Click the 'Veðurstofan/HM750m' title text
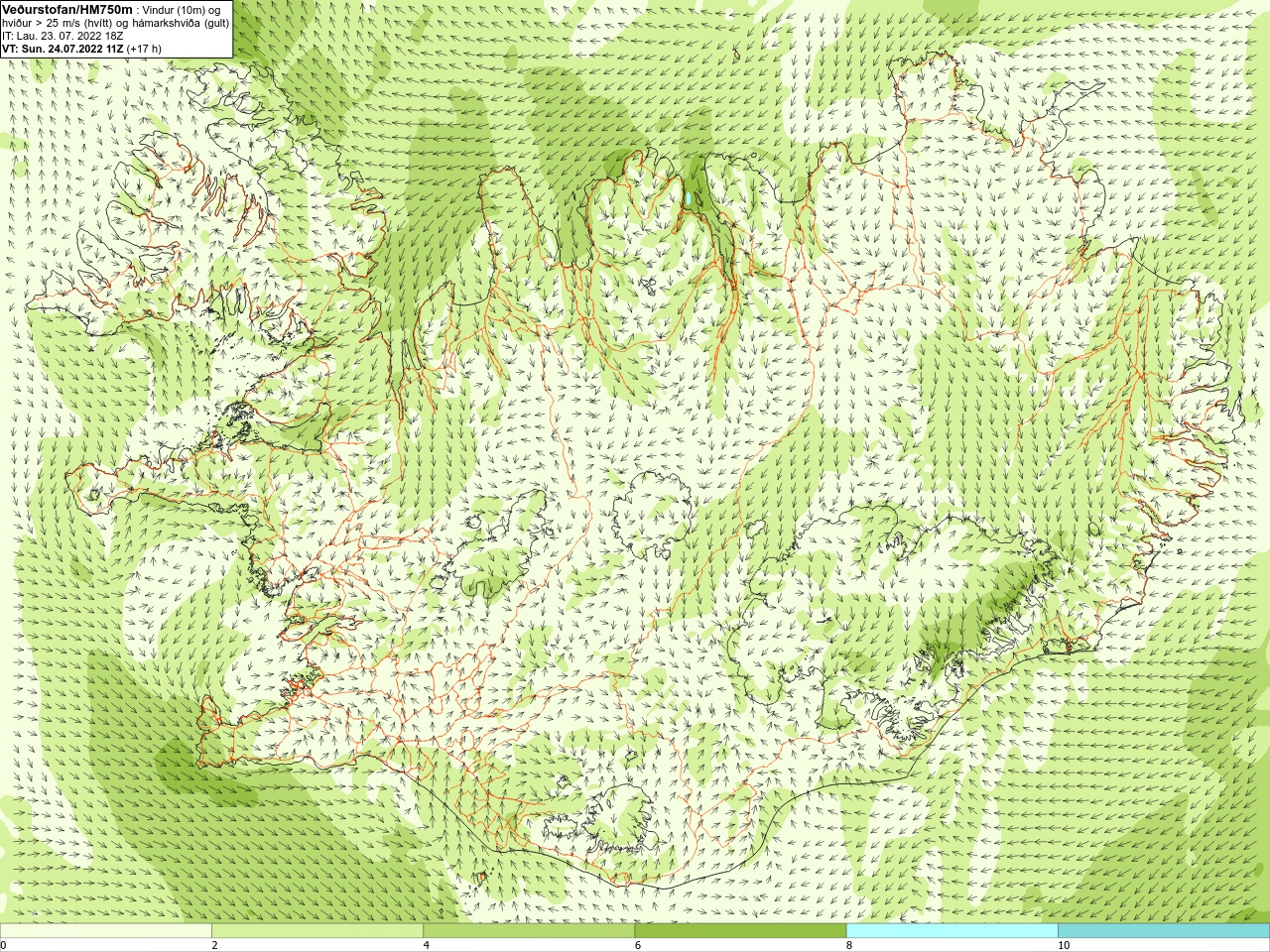 pyautogui.click(x=67, y=9)
